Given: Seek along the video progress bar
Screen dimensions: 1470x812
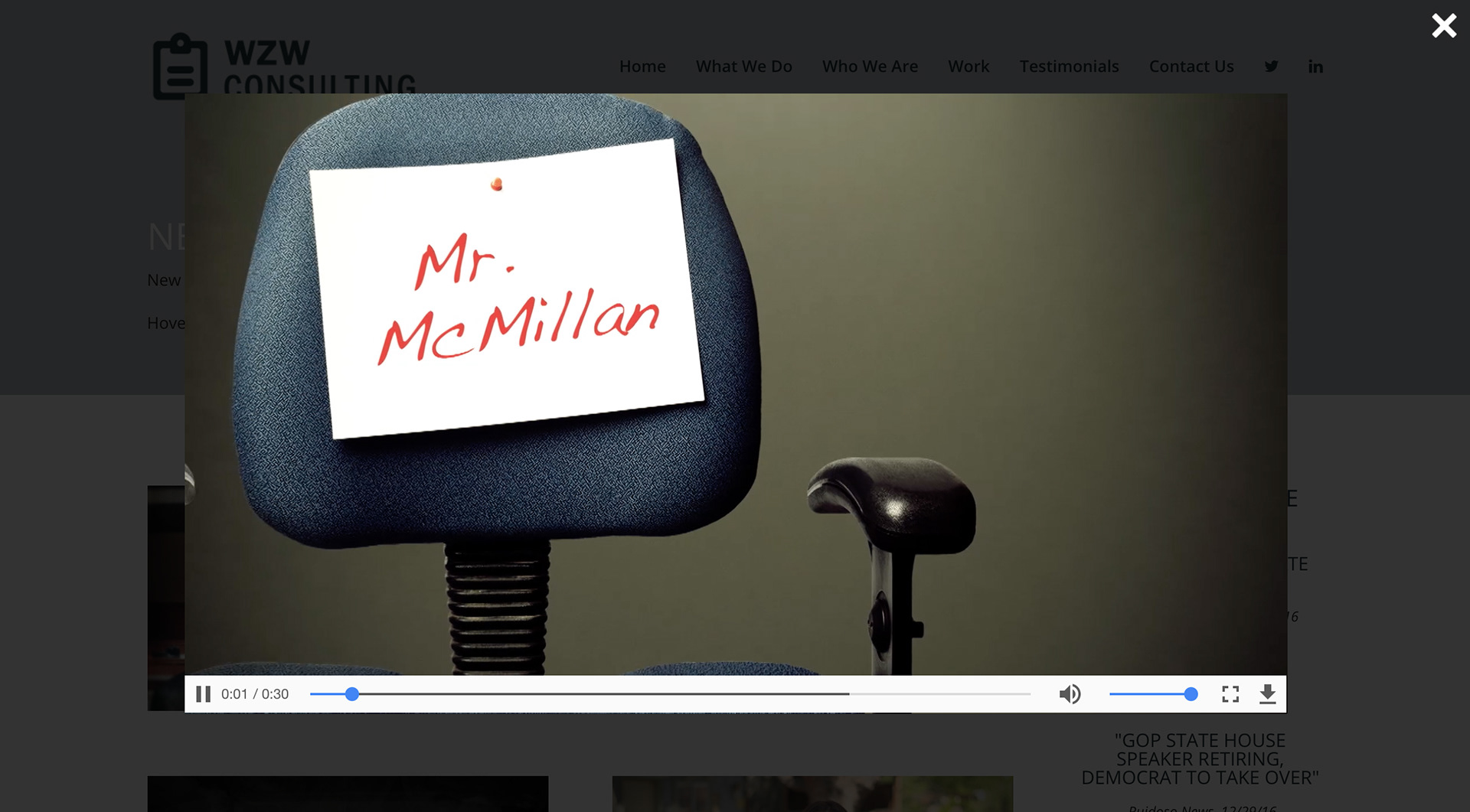Looking at the screenshot, I should click(670, 694).
